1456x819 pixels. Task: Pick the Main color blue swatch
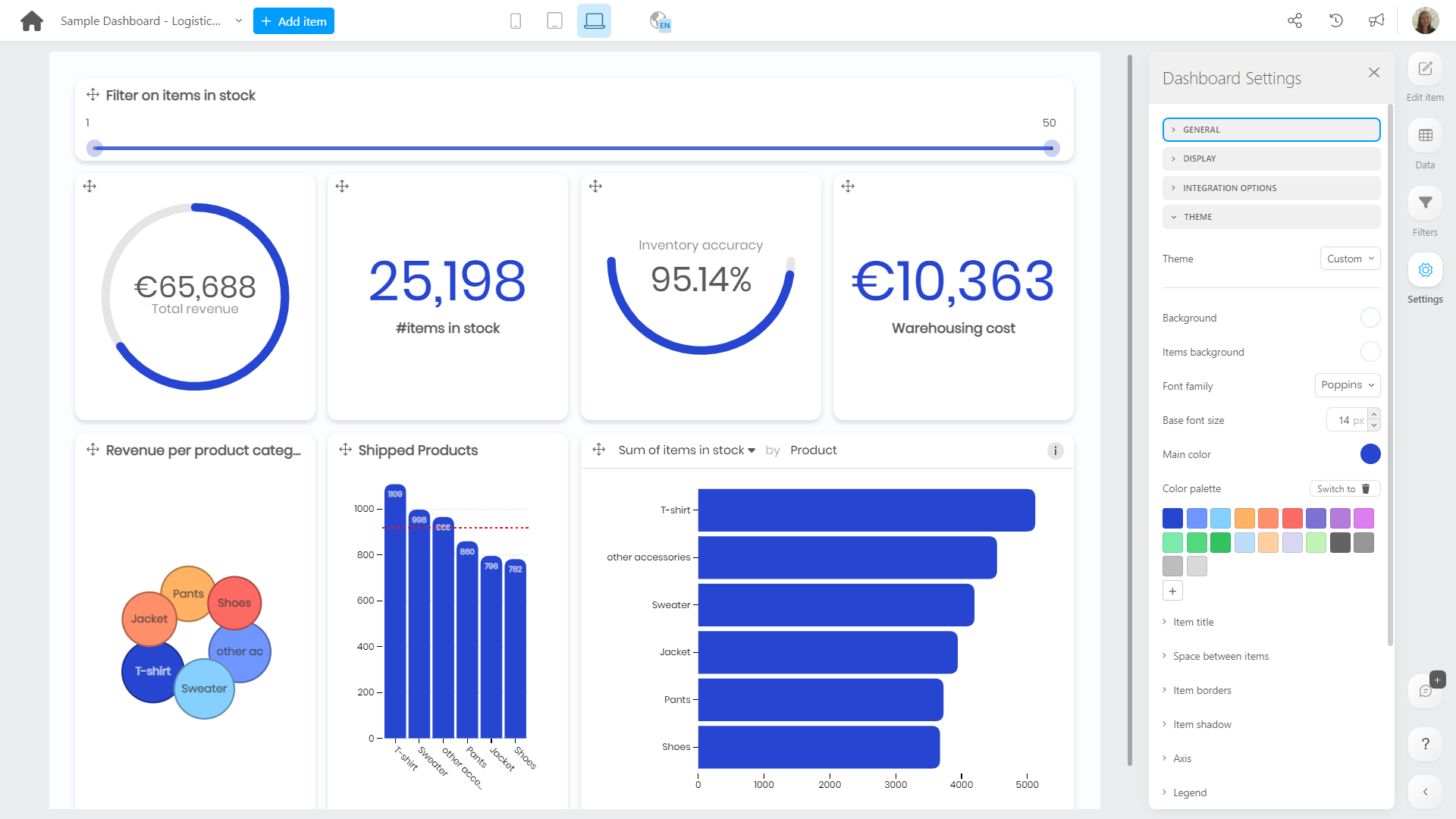pos(1370,454)
